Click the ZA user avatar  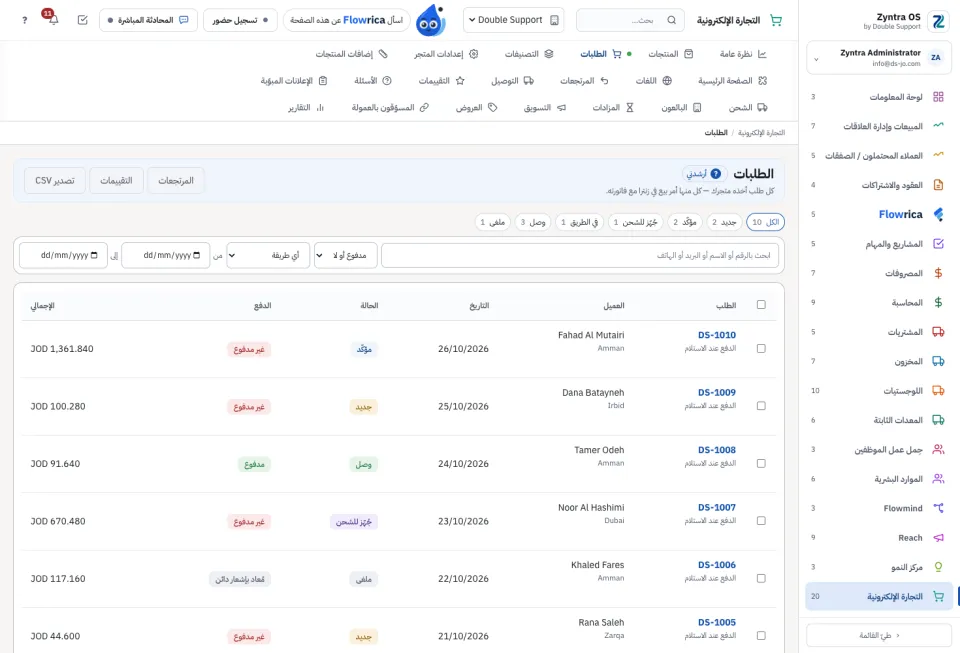tap(936, 58)
